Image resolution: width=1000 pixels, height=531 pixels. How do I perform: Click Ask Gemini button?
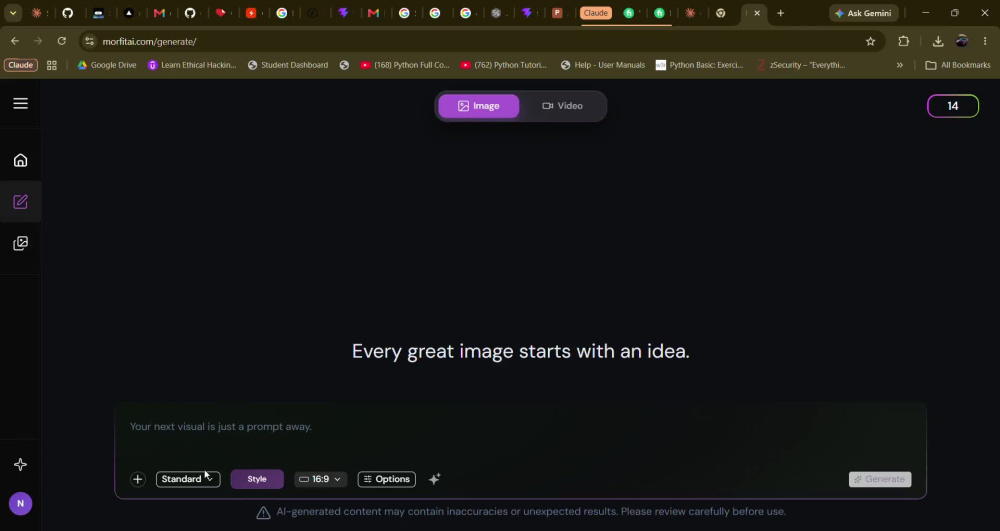coord(864,13)
